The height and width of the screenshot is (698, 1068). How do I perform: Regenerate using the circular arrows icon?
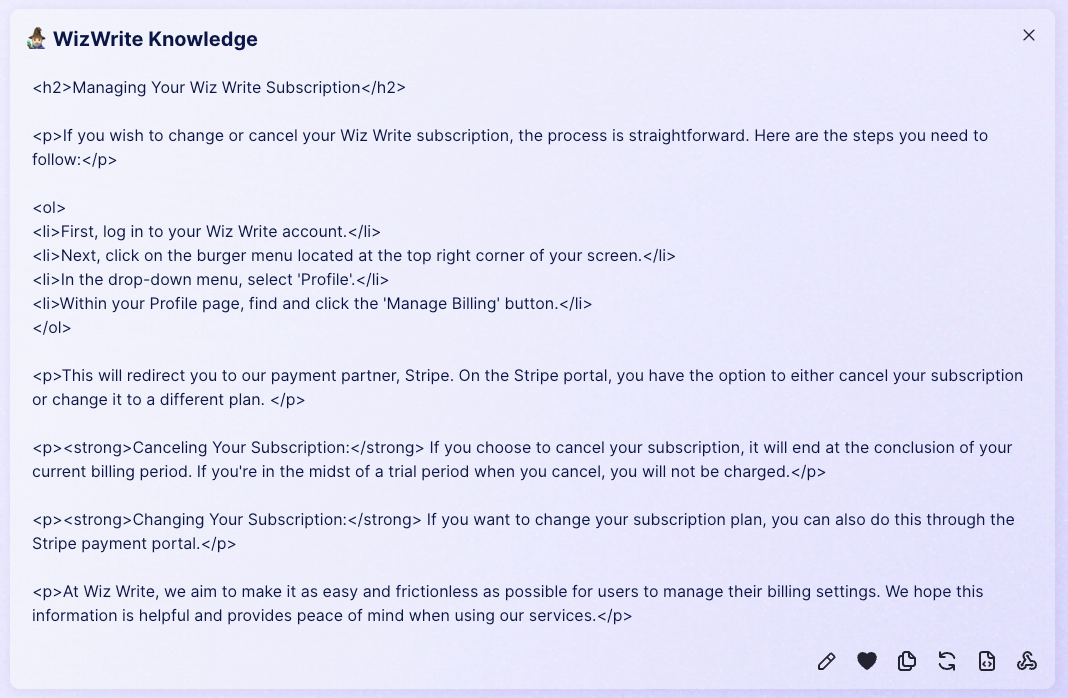click(x=947, y=661)
